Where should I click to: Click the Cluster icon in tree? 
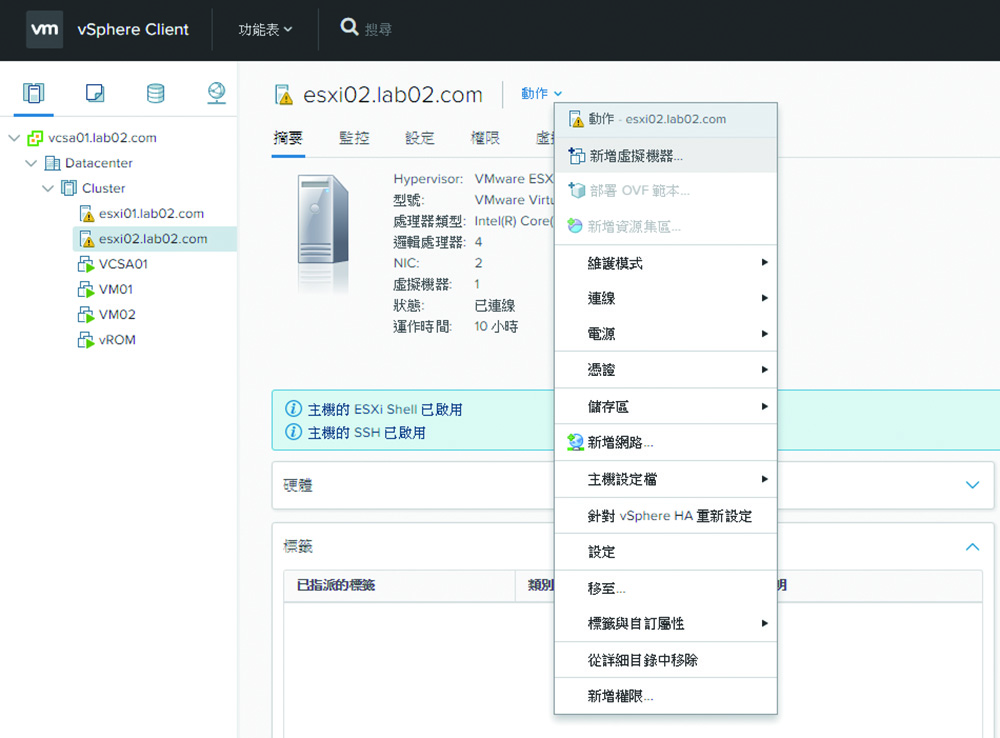[x=69, y=188]
